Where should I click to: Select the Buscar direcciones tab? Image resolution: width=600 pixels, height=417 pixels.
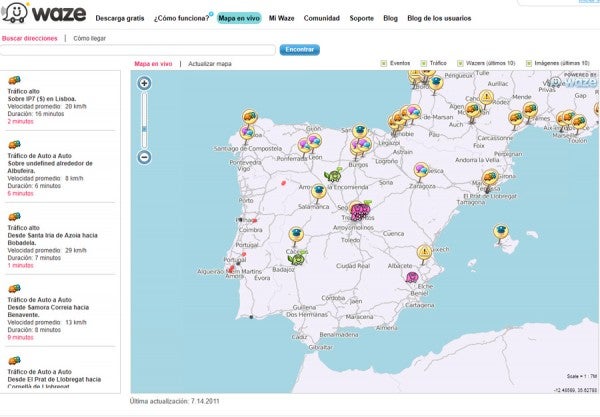tap(29, 38)
